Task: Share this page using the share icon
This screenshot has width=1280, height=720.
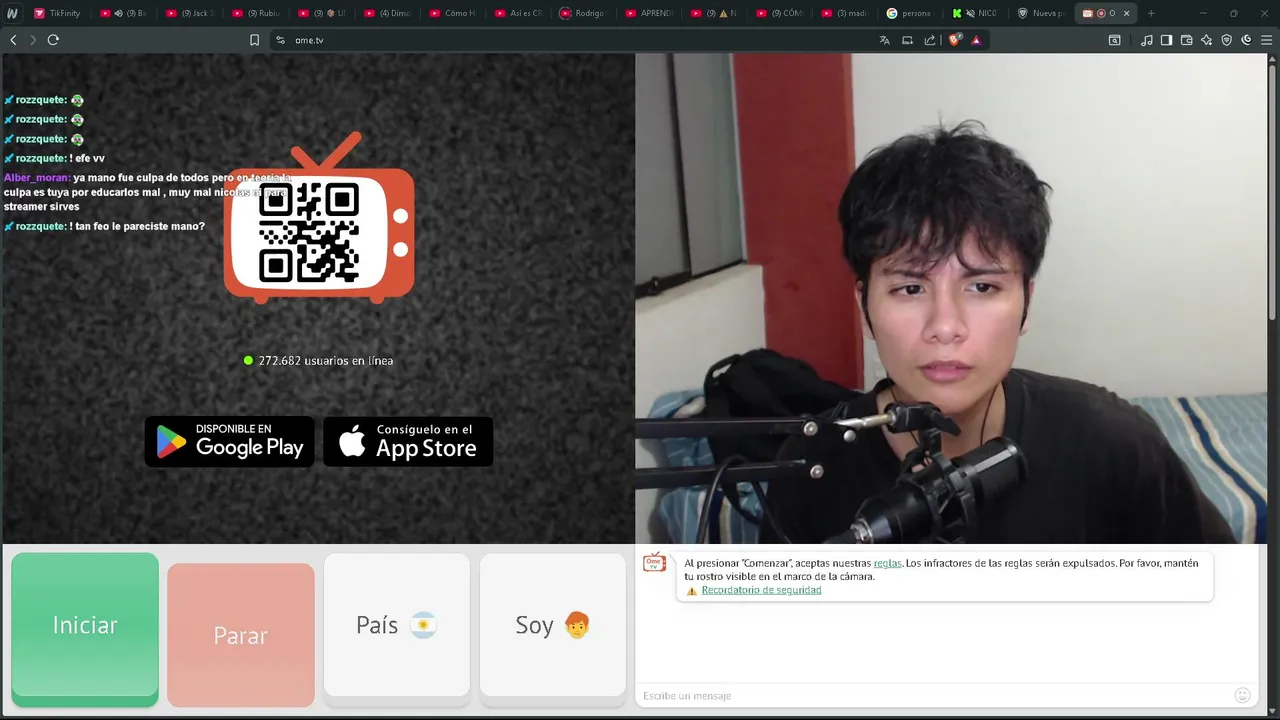Action: 930,40
